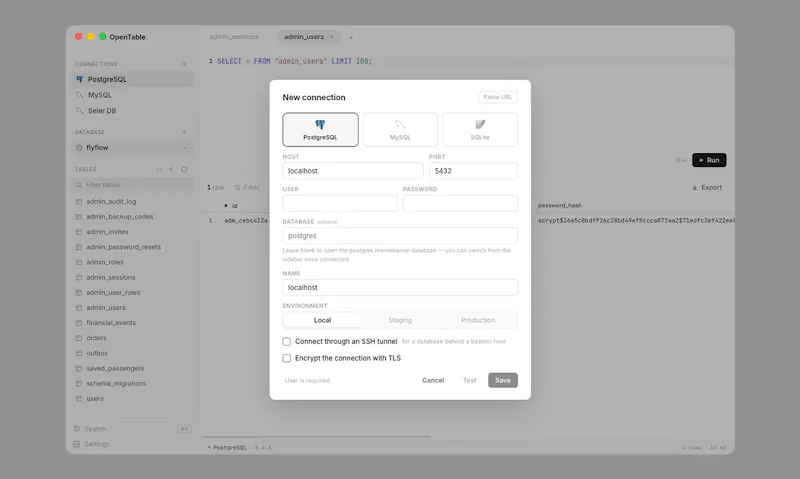Click the add database plus icon
Image resolution: width=800 pixels, height=479 pixels.
point(184,132)
